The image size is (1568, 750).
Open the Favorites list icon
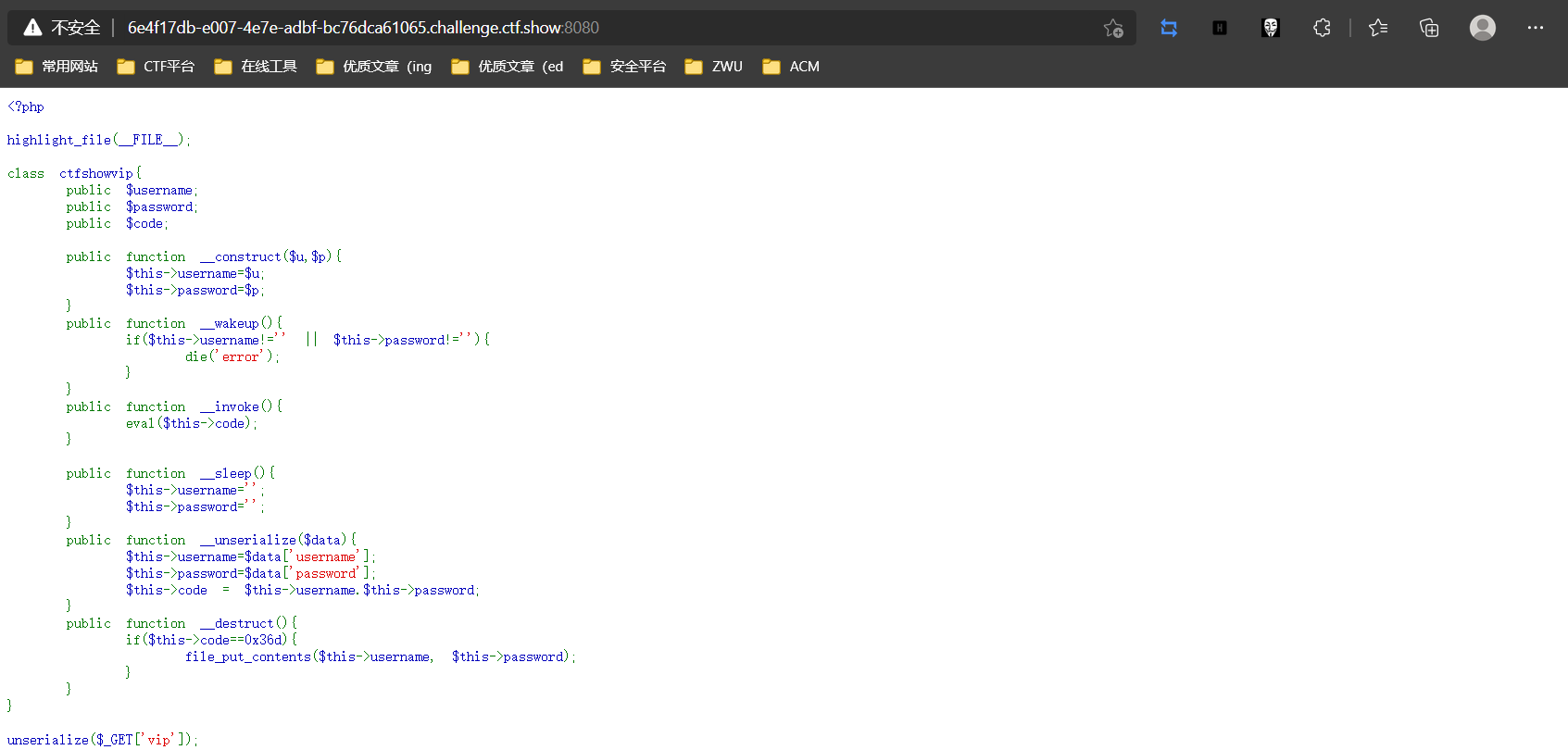tap(1378, 28)
